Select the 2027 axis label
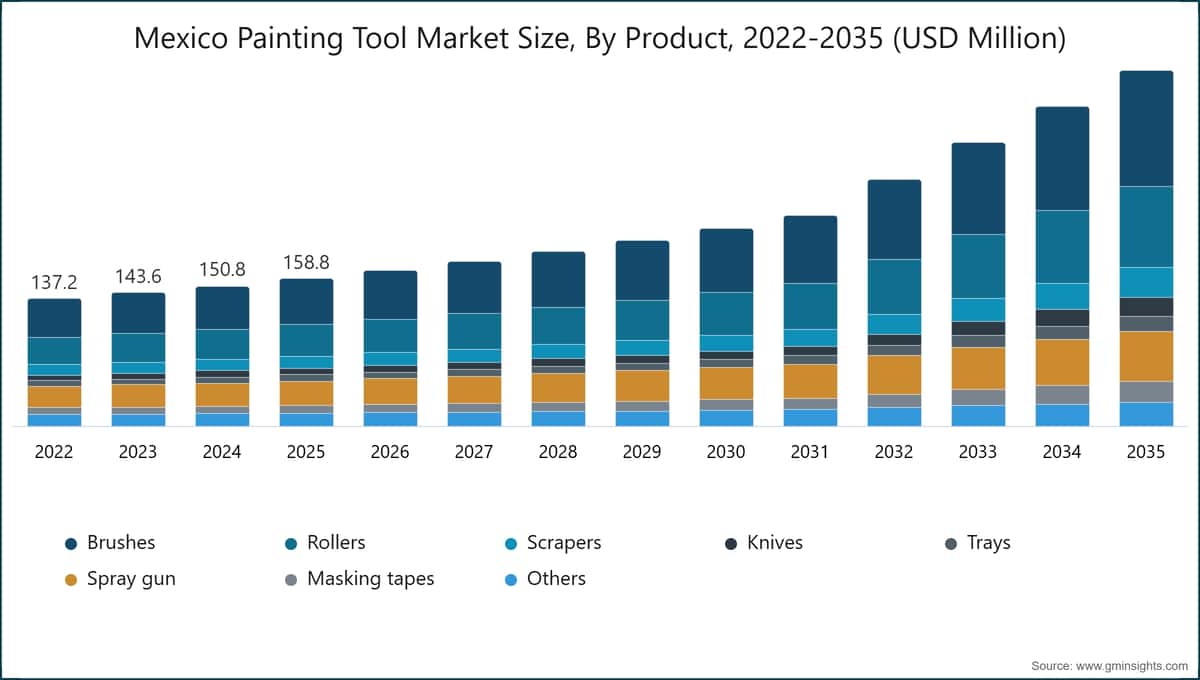Image resolution: width=1200 pixels, height=680 pixels. coord(474,452)
